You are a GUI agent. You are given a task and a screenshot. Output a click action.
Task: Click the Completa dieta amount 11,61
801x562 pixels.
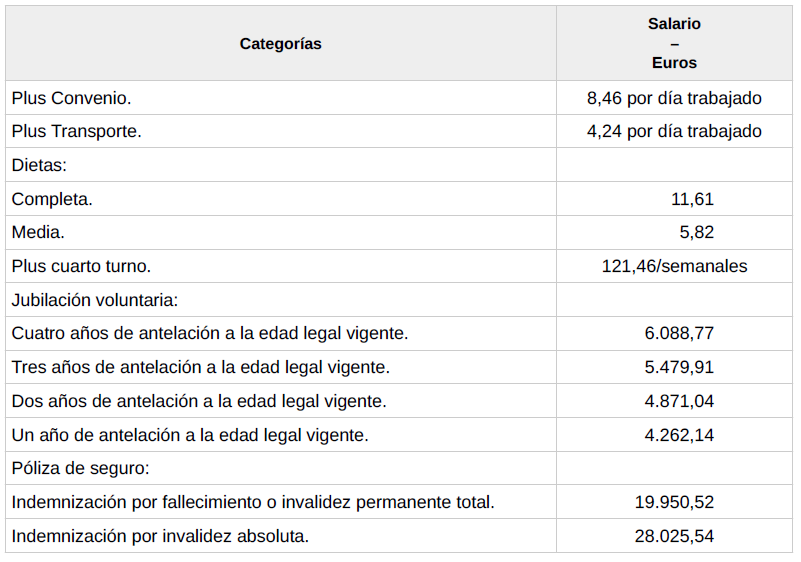point(692,199)
